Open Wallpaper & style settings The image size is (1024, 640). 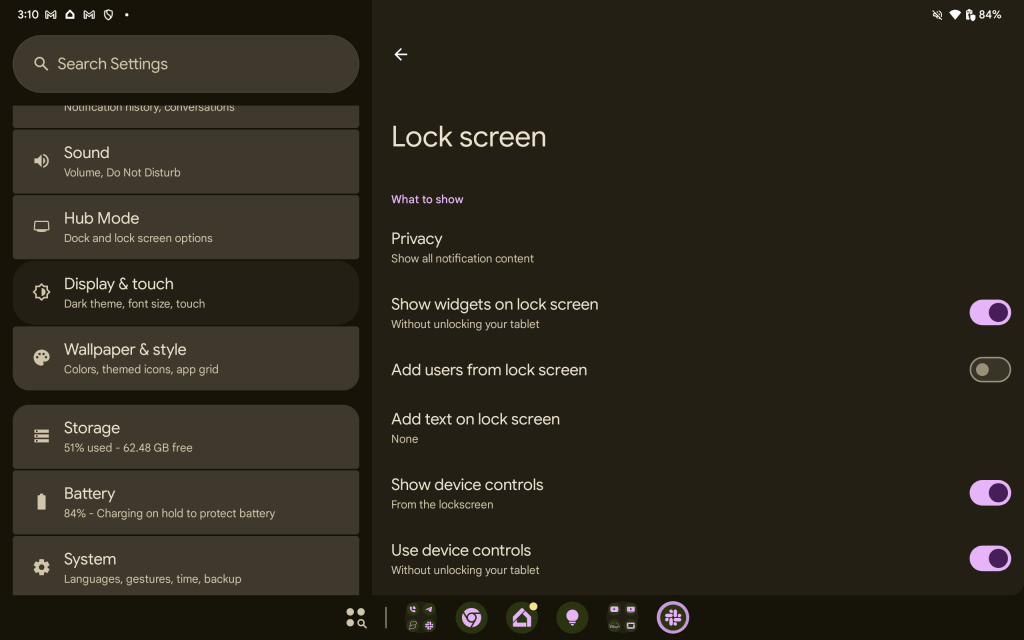pos(185,358)
